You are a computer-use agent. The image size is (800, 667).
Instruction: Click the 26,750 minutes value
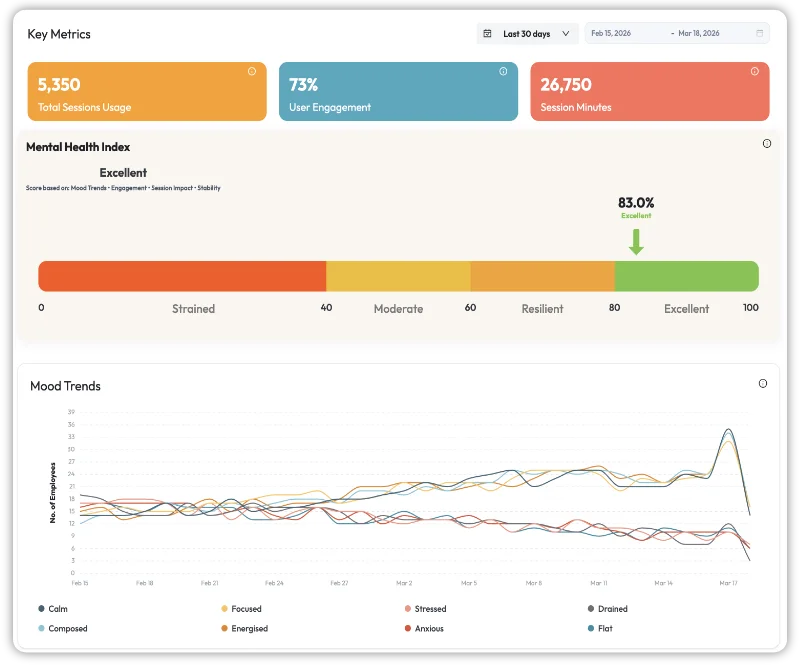[x=566, y=85]
